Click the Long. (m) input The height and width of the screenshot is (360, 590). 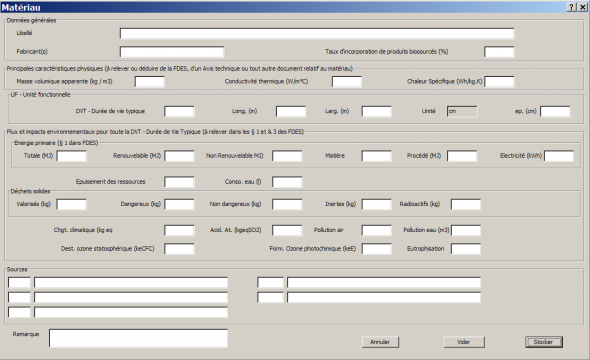tap(291, 111)
